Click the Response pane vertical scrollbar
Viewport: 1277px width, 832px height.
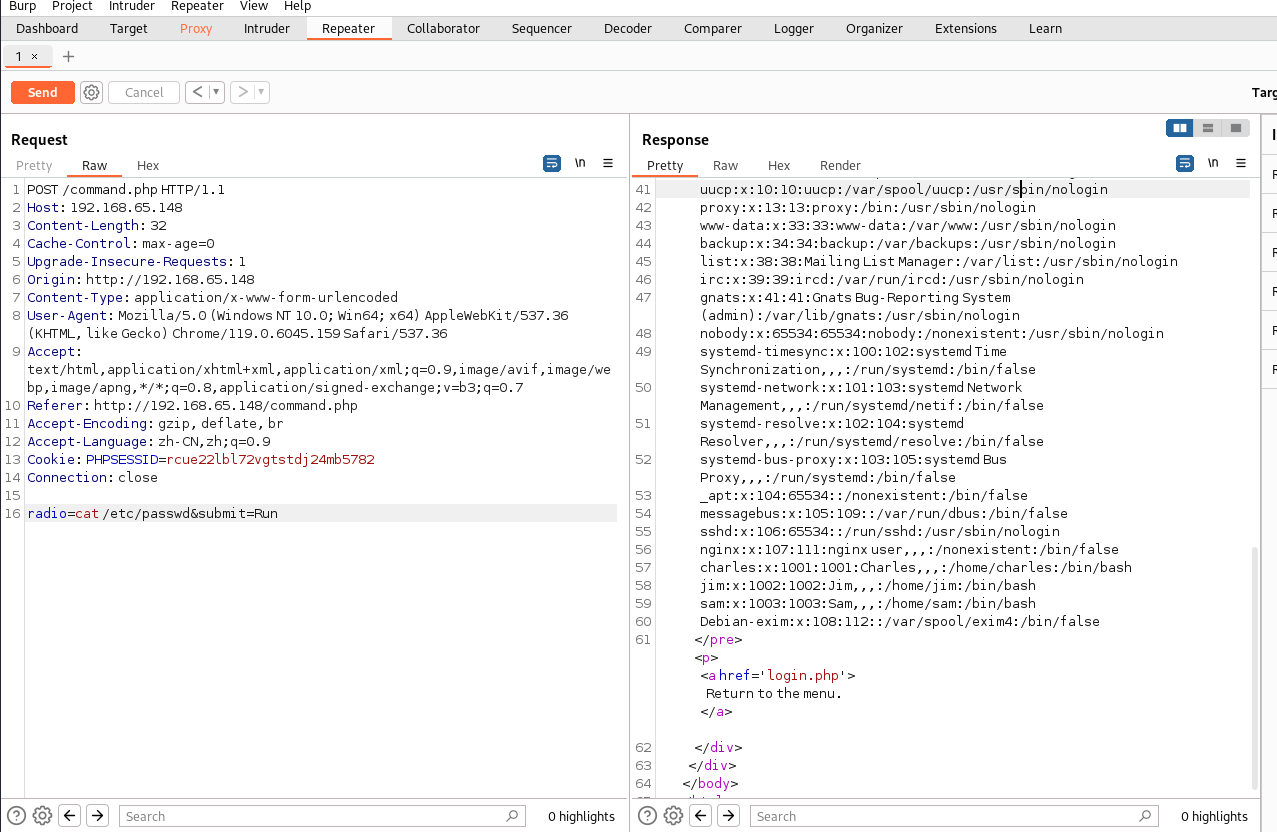(1255, 668)
